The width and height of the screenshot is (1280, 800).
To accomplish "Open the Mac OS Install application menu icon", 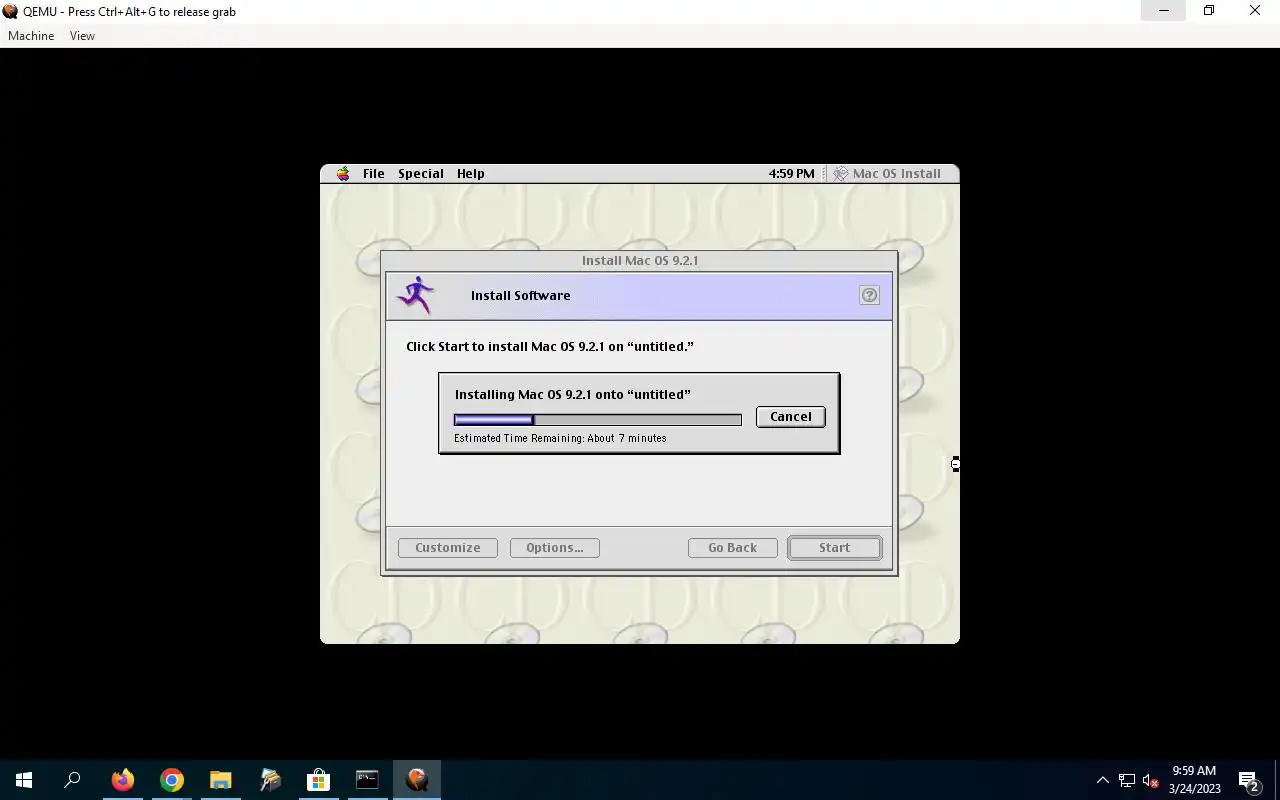I will coord(841,173).
